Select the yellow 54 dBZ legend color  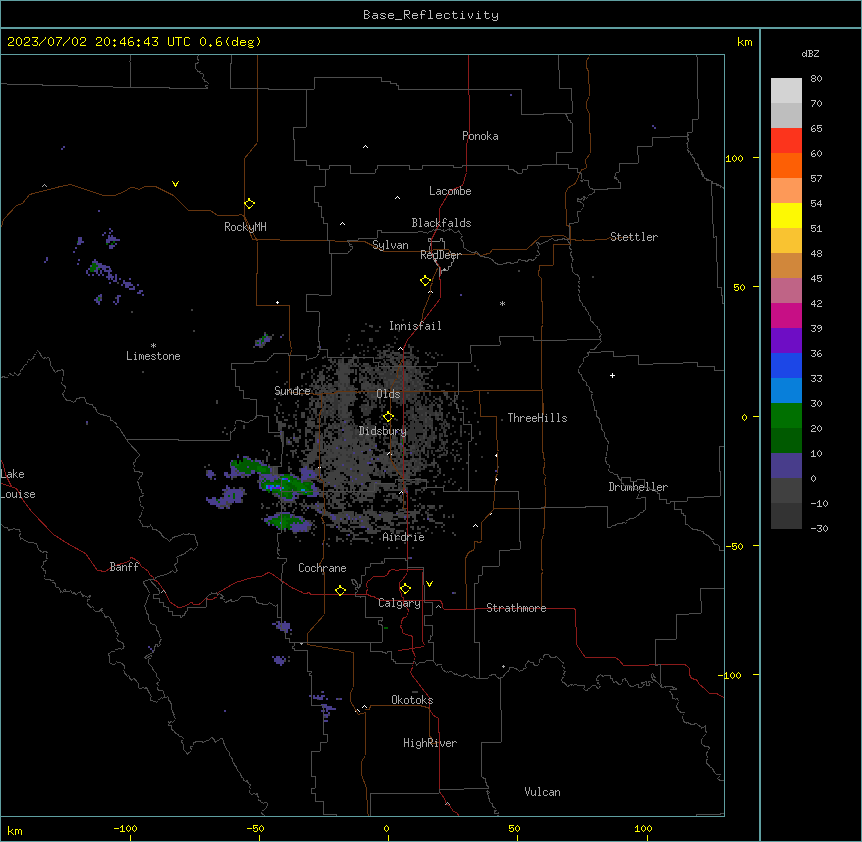coord(786,215)
